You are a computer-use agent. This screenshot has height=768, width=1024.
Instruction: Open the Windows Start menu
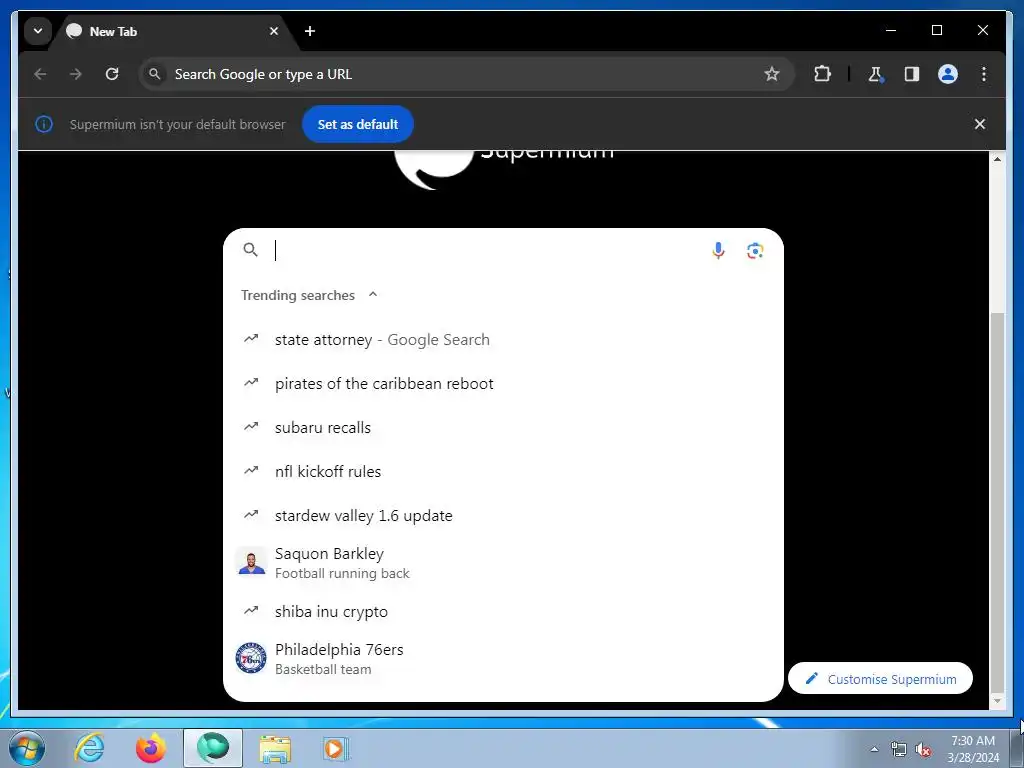point(26,748)
